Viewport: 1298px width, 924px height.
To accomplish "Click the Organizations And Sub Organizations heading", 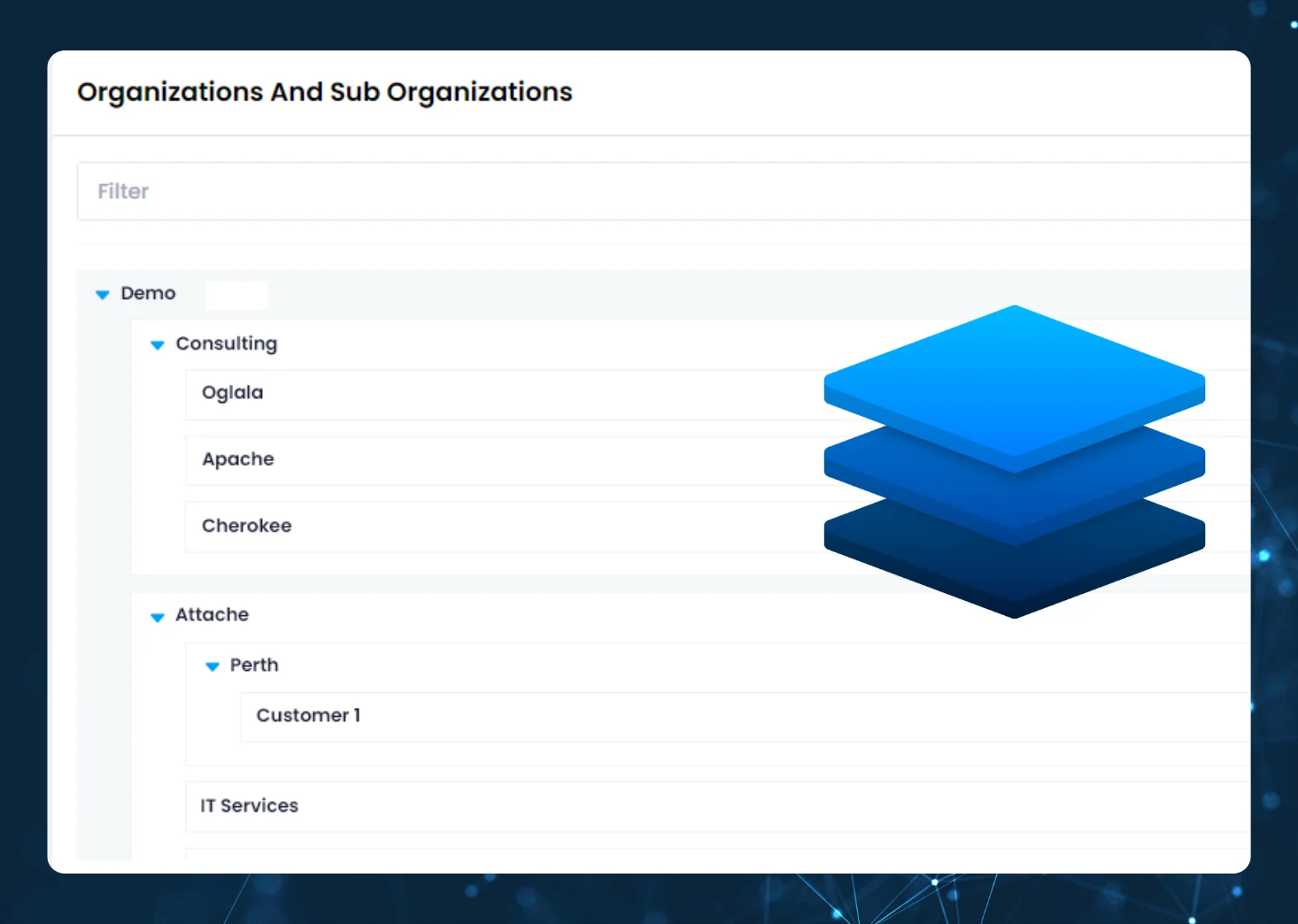I will 324,92.
